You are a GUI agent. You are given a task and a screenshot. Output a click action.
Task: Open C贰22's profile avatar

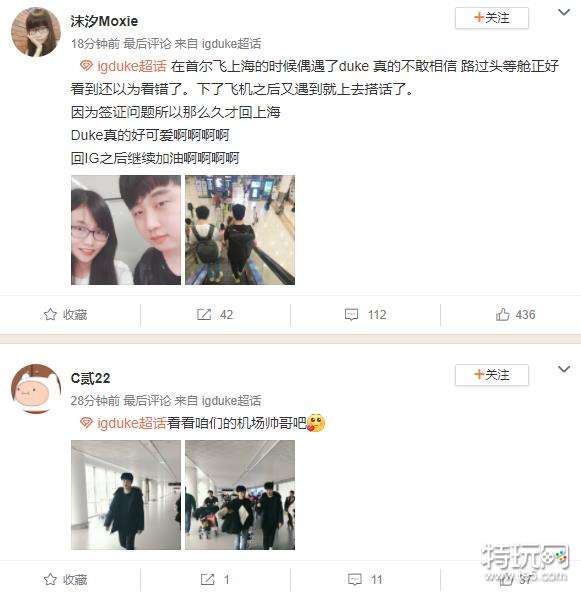tap(36, 388)
